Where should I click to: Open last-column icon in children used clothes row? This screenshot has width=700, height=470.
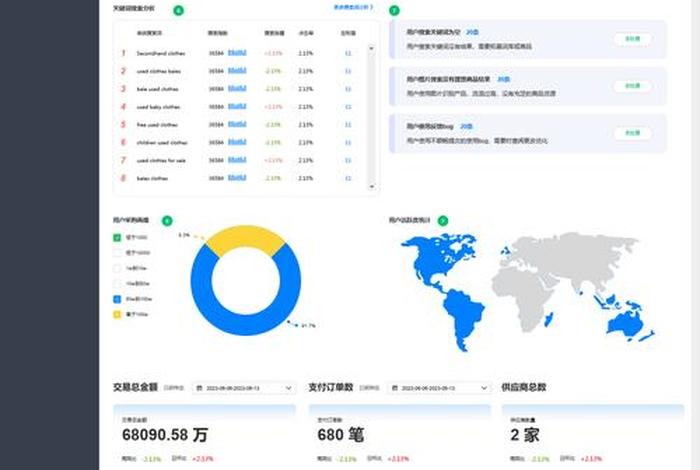(x=348, y=142)
